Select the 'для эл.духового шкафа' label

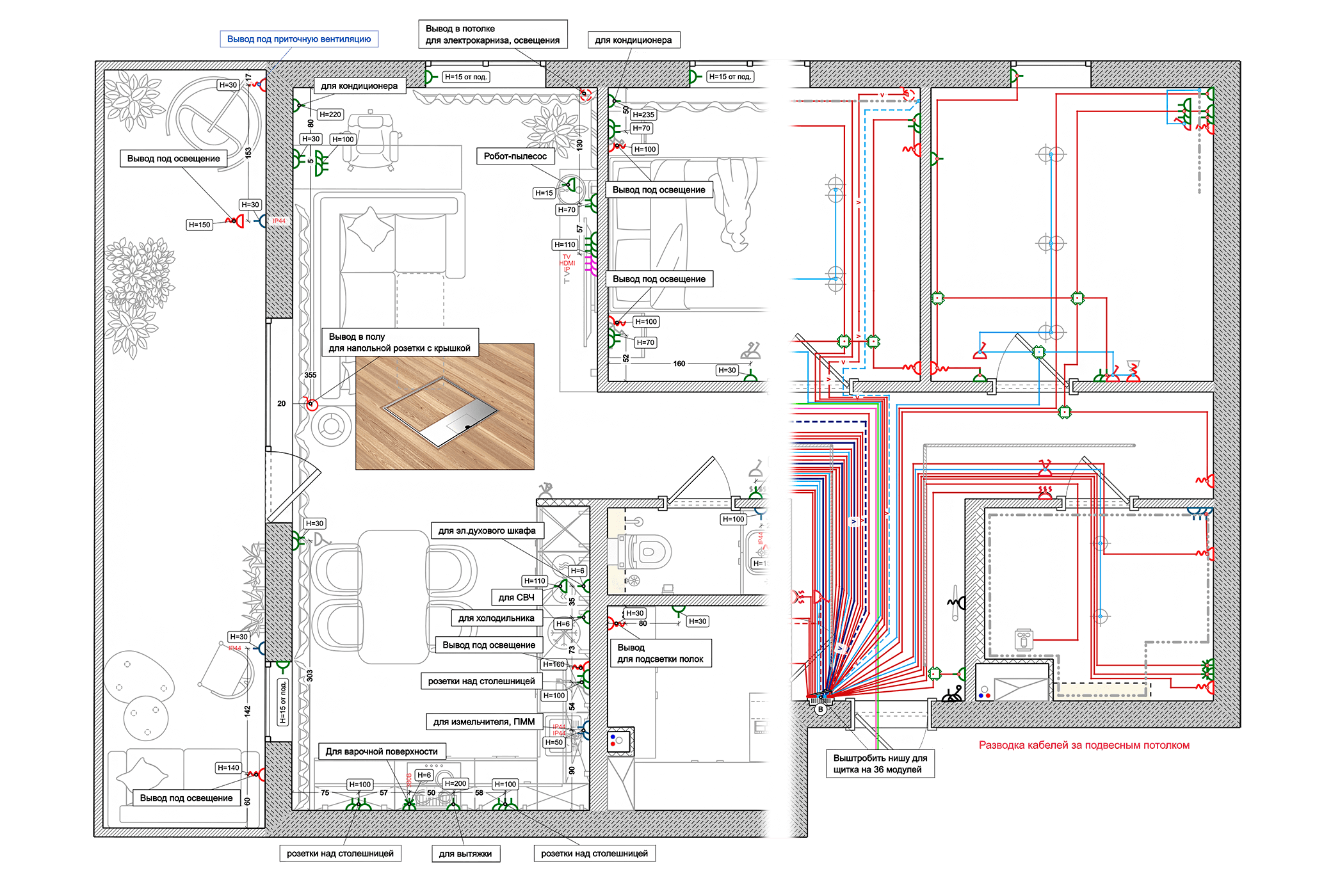tap(487, 531)
